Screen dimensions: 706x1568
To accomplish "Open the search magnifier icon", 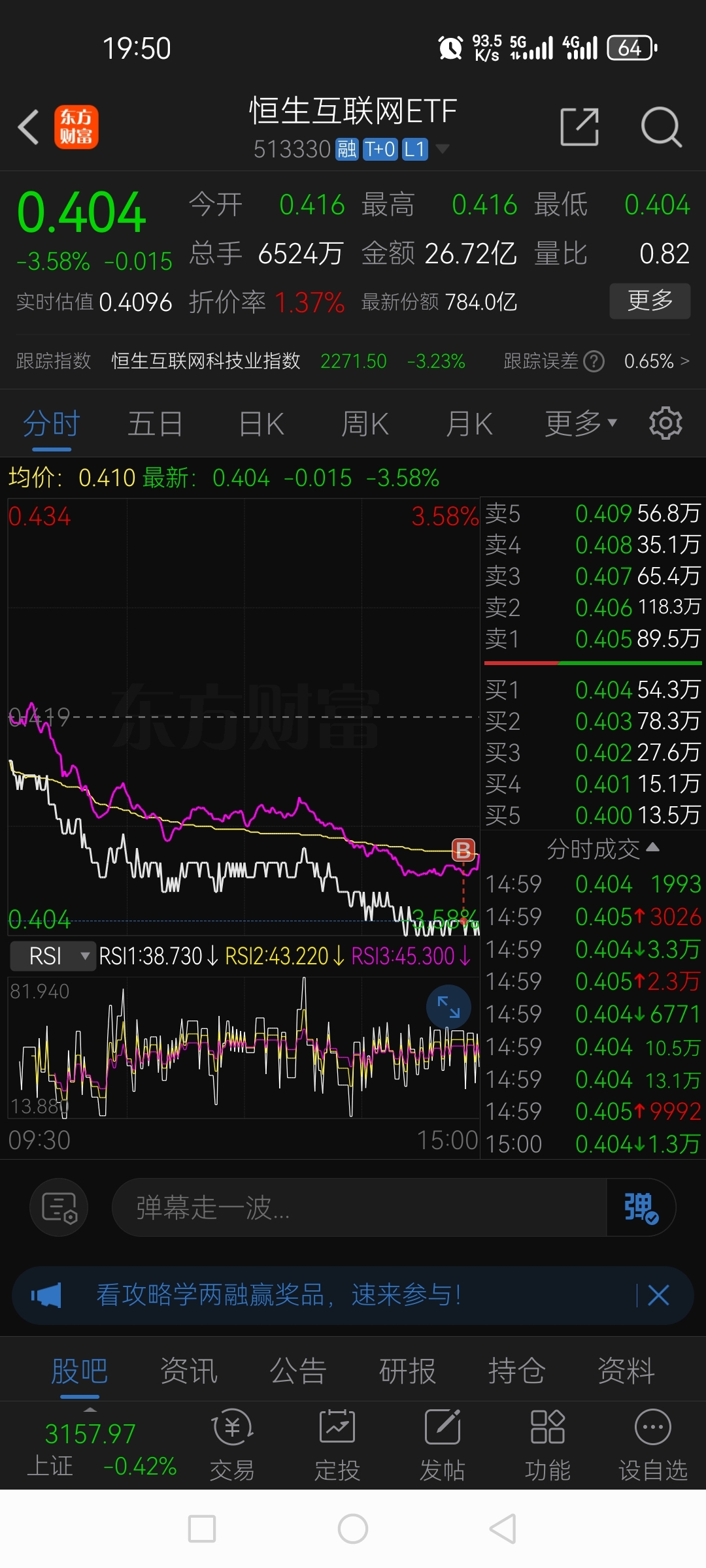I will [x=662, y=127].
